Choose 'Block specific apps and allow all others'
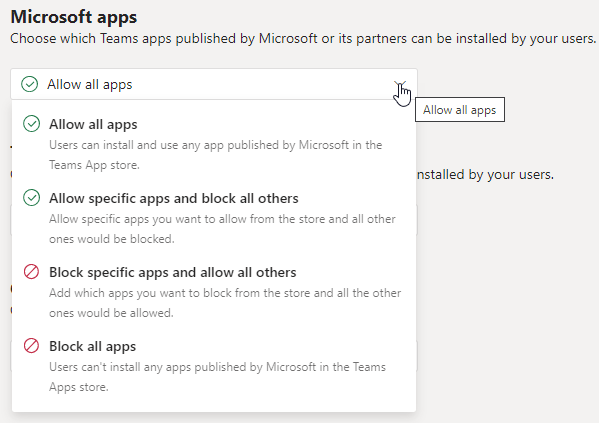Image resolution: width=599 pixels, height=423 pixels. [x=214, y=291]
